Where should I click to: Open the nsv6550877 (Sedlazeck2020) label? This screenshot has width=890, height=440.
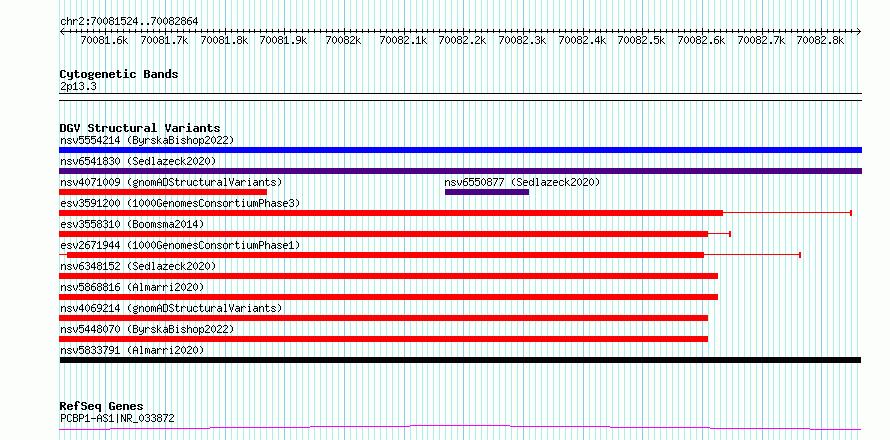pyautogui.click(x=522, y=182)
